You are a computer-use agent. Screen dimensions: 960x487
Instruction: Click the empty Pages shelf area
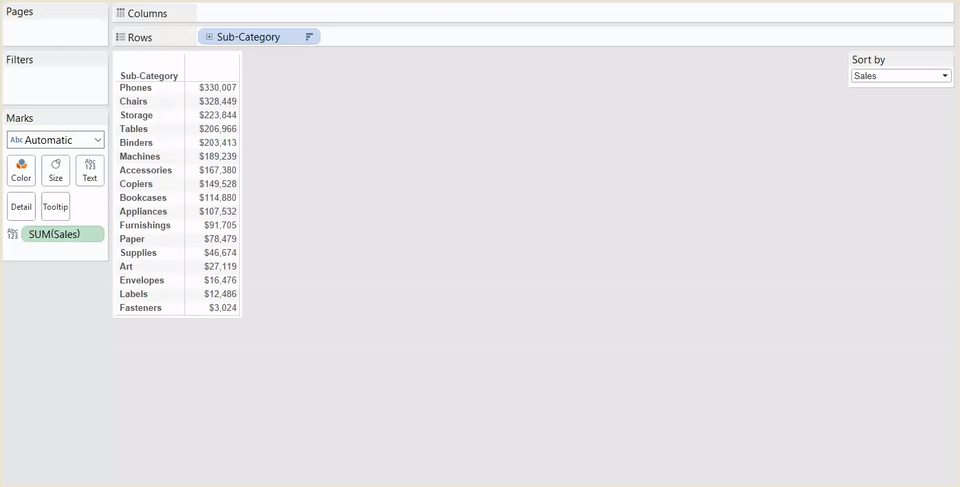(55, 32)
